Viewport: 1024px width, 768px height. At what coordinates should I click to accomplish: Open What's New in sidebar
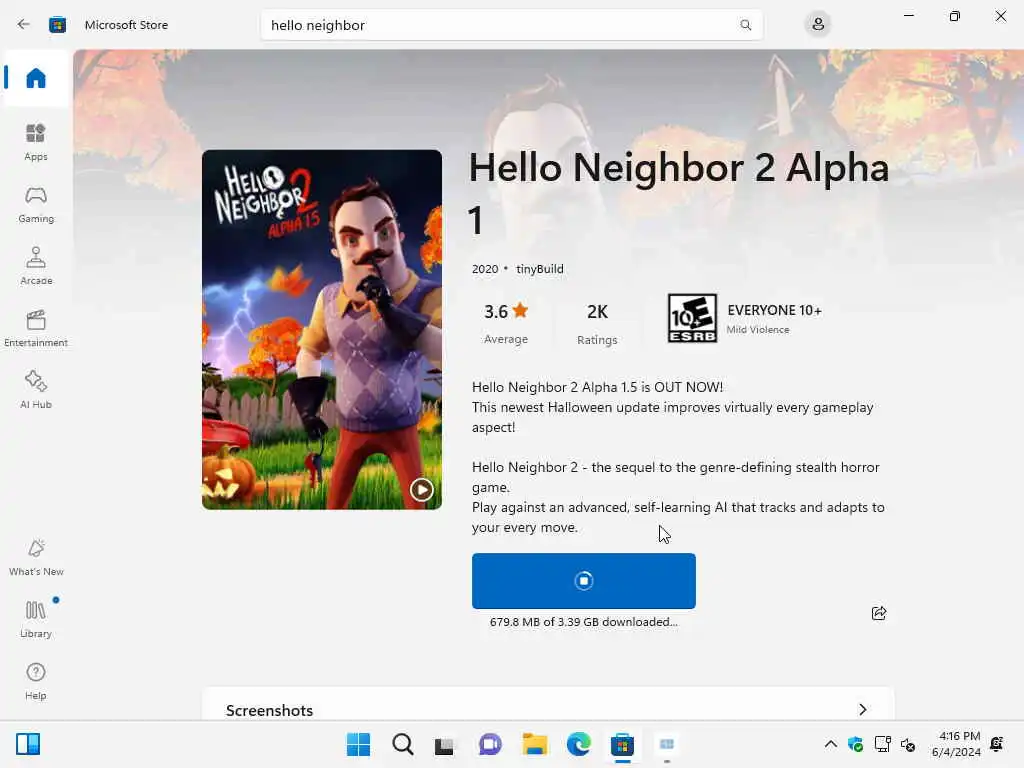[36, 558]
